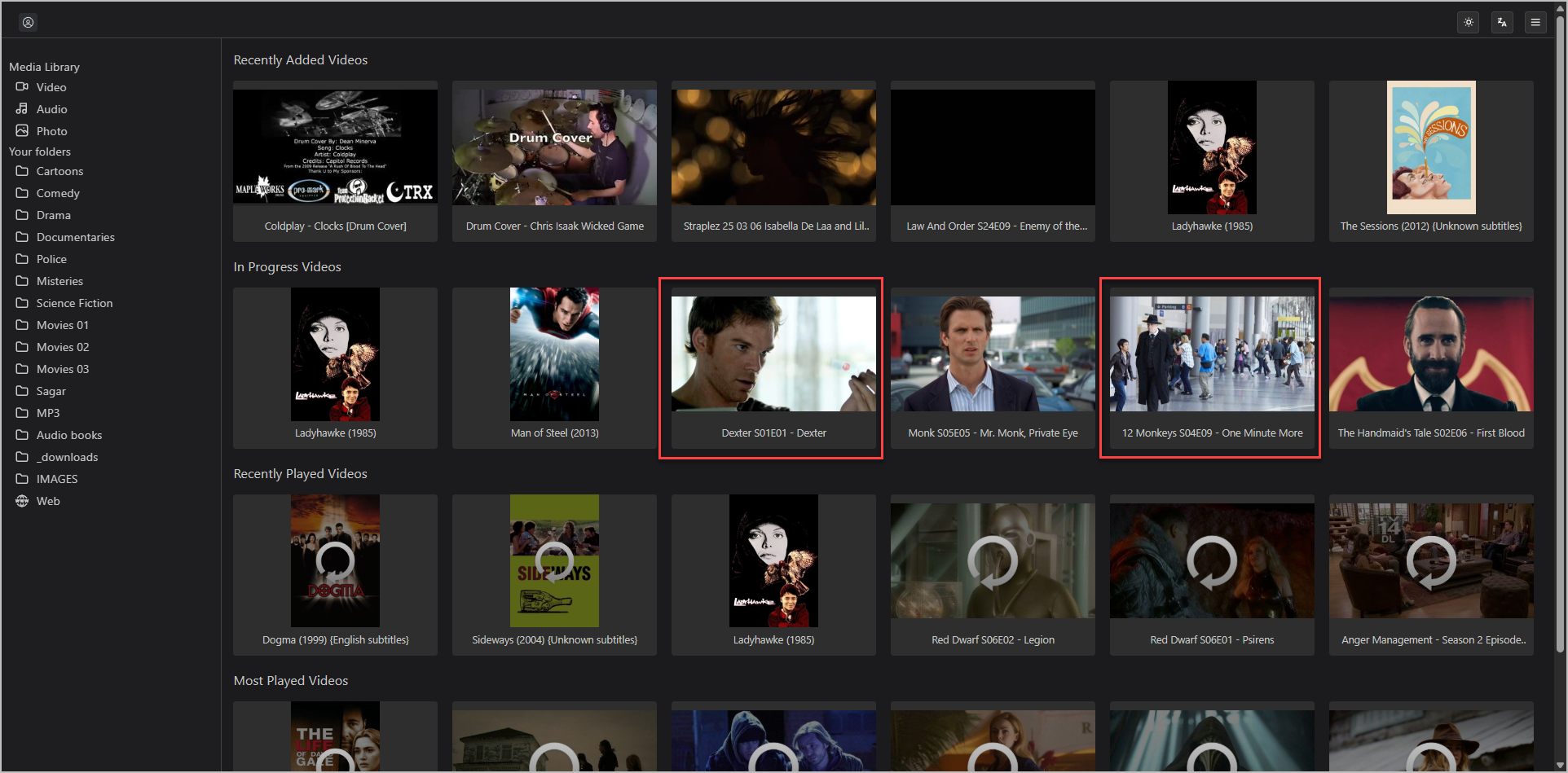Open the hamburger menu

[1535, 22]
